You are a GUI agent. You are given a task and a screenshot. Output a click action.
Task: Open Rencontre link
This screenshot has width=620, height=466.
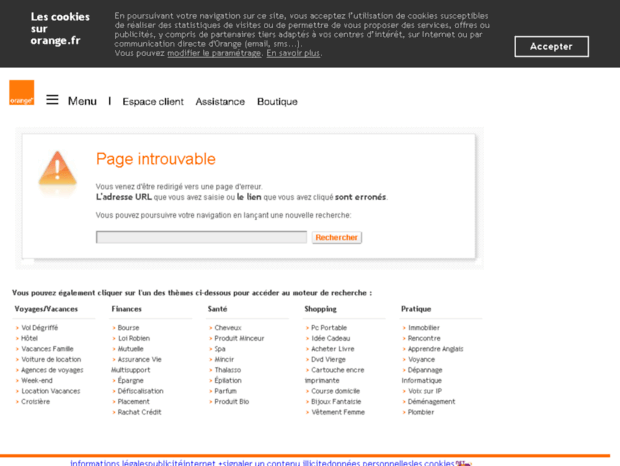[424, 338]
